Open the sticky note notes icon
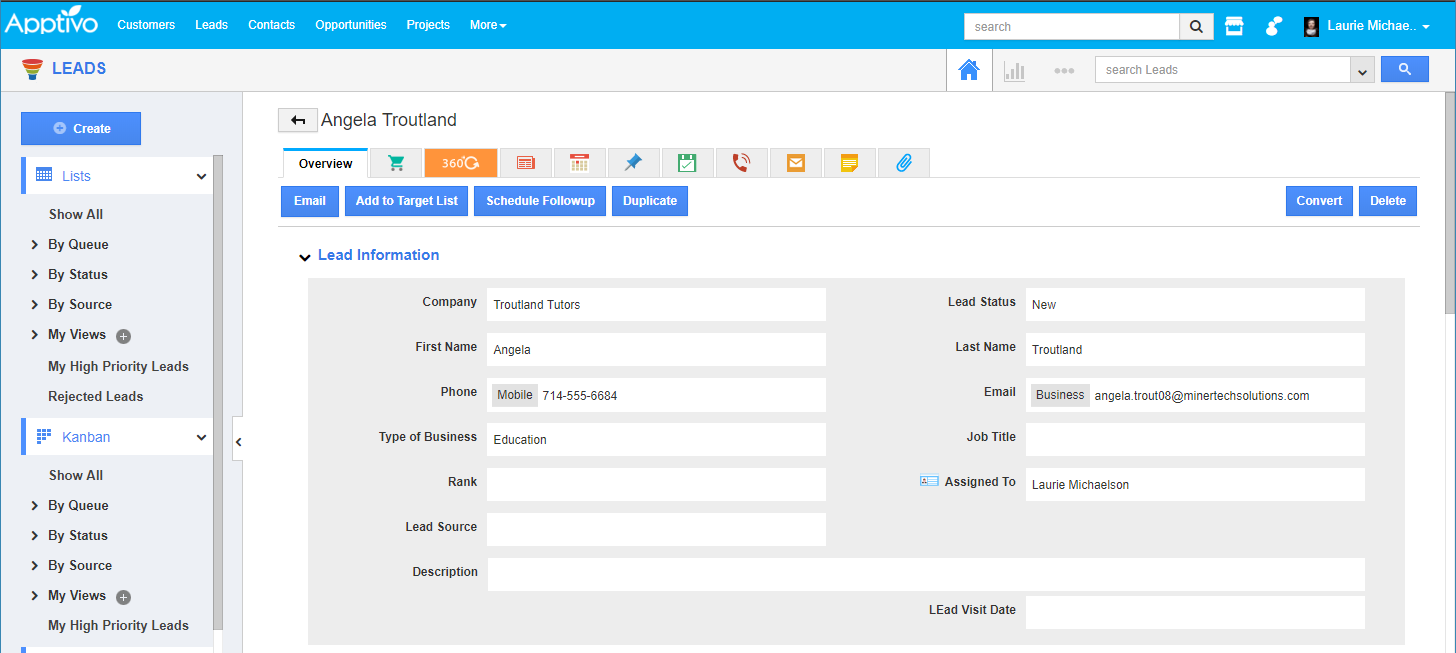Image resolution: width=1456 pixels, height=653 pixels. point(849,162)
